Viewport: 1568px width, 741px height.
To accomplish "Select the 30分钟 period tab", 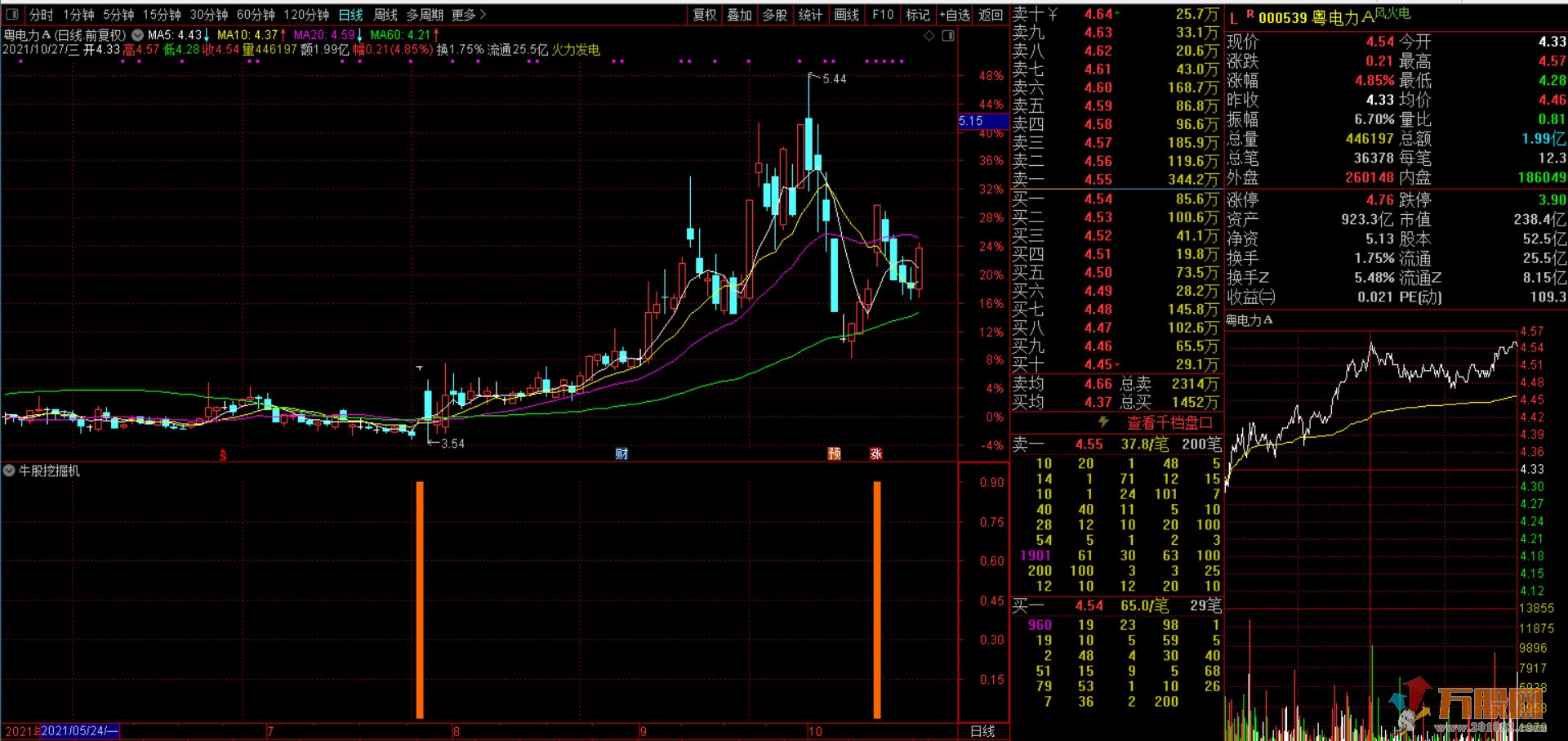I will tap(209, 15).
